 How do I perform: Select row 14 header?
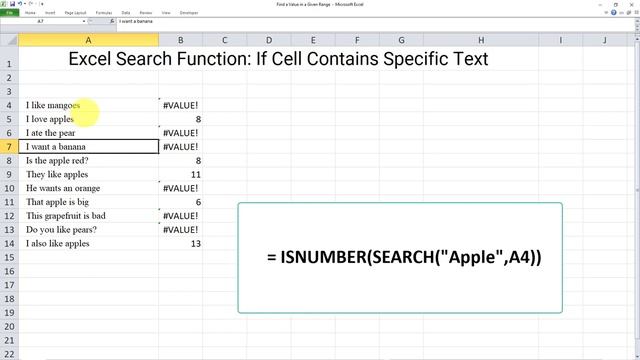9,243
